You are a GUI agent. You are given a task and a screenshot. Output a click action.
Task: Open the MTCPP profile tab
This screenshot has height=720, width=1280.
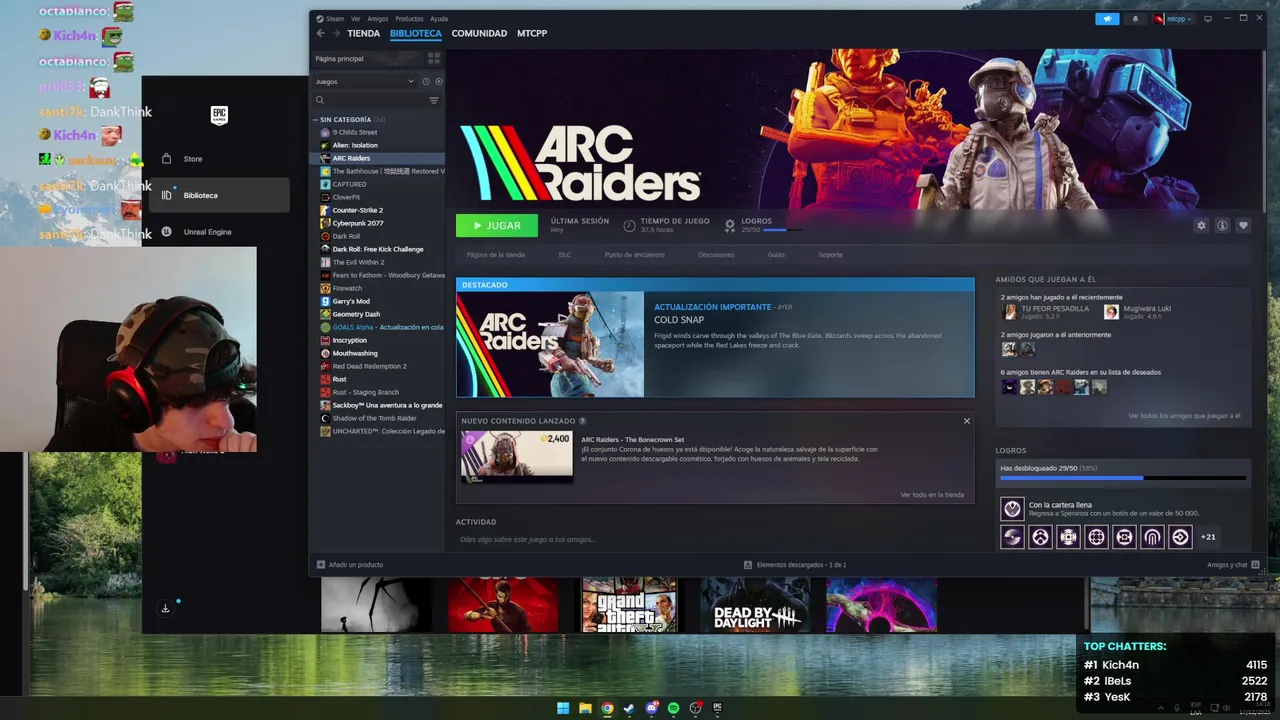coord(532,33)
